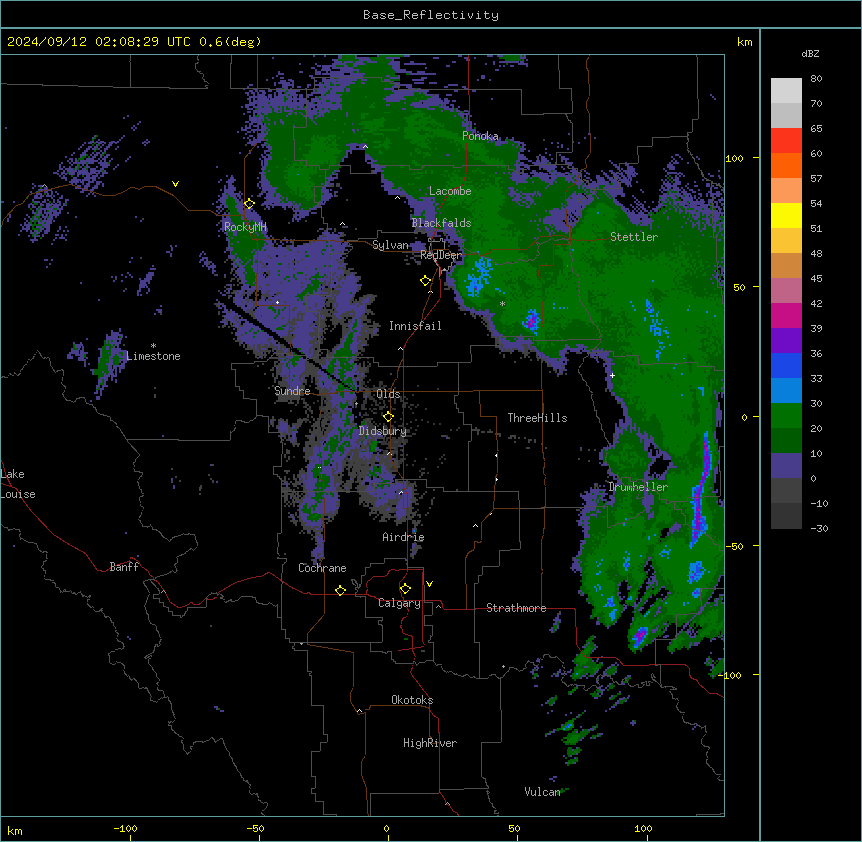This screenshot has width=862, height=842.
Task: Click the Lake Louise label at left edge
Action: [18, 484]
